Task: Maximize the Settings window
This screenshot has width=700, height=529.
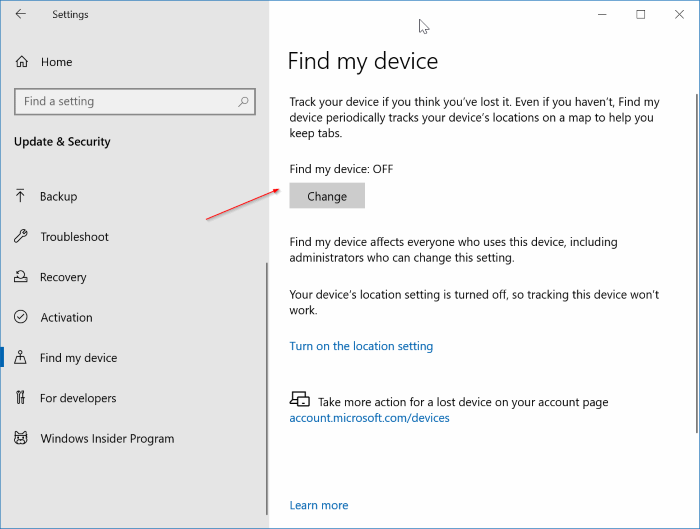Action: [641, 14]
